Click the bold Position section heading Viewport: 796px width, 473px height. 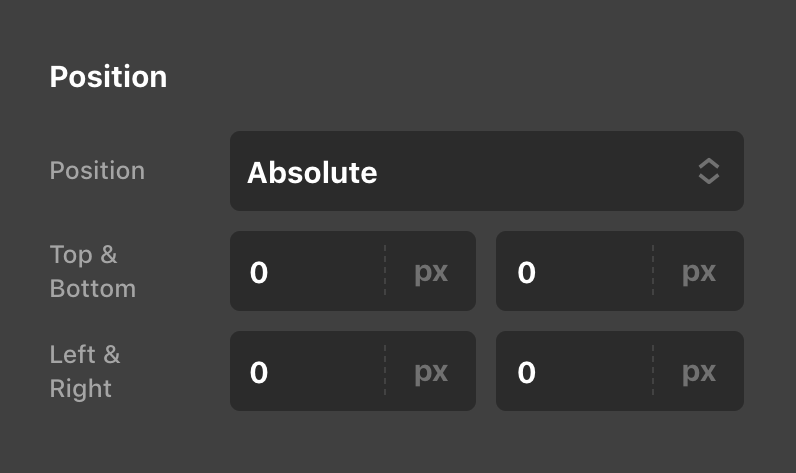pos(108,77)
